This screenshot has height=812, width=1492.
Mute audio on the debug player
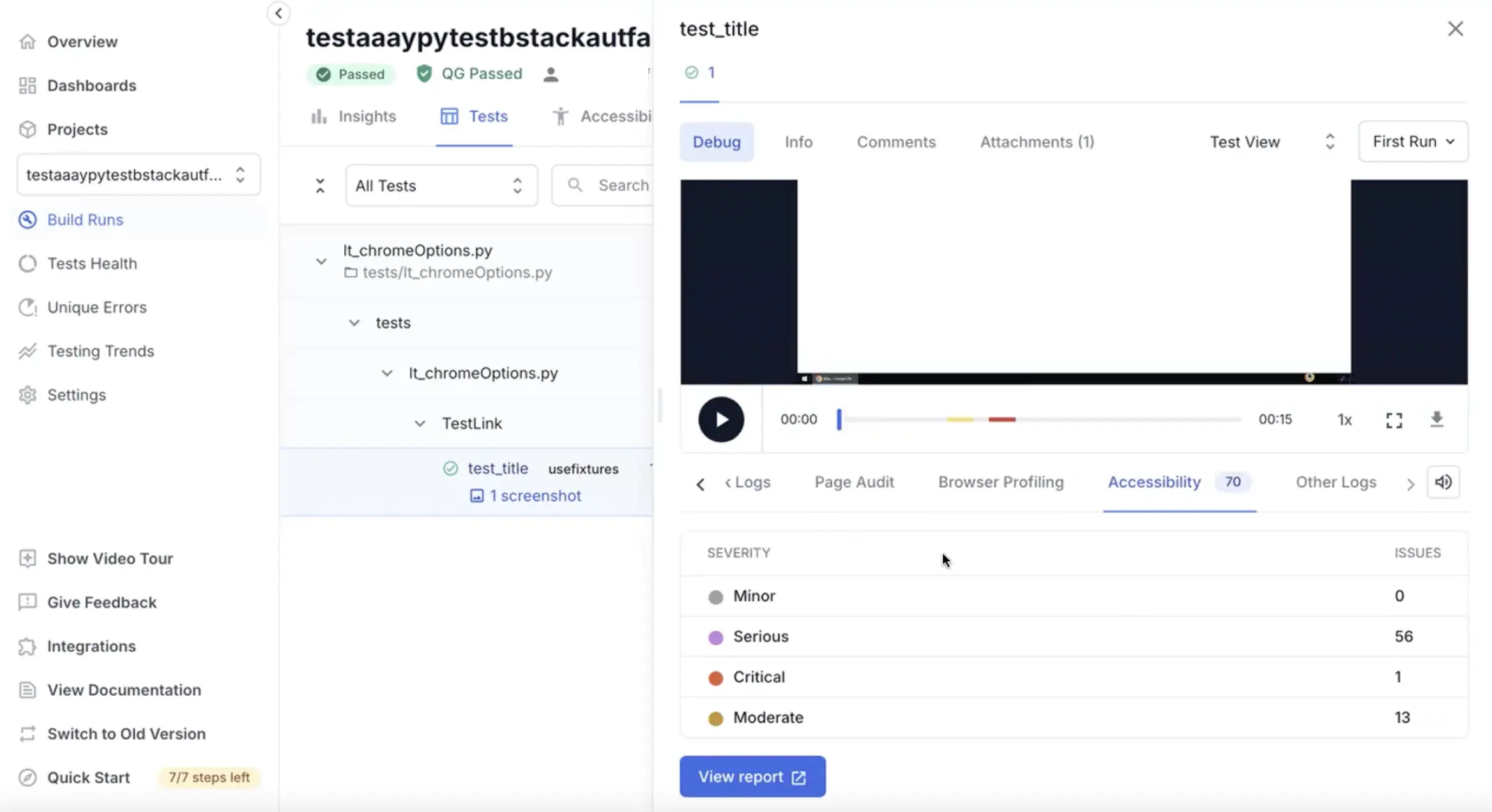point(1443,482)
